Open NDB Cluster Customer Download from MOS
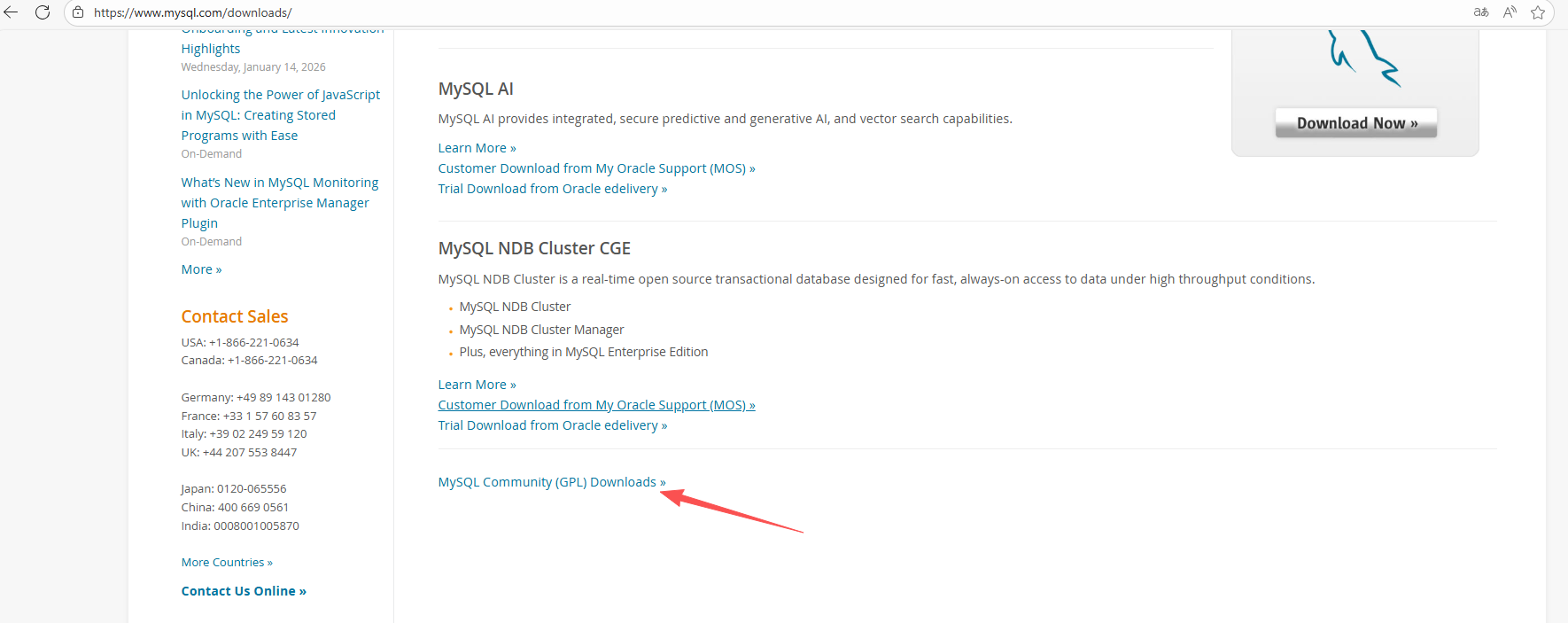 click(596, 405)
